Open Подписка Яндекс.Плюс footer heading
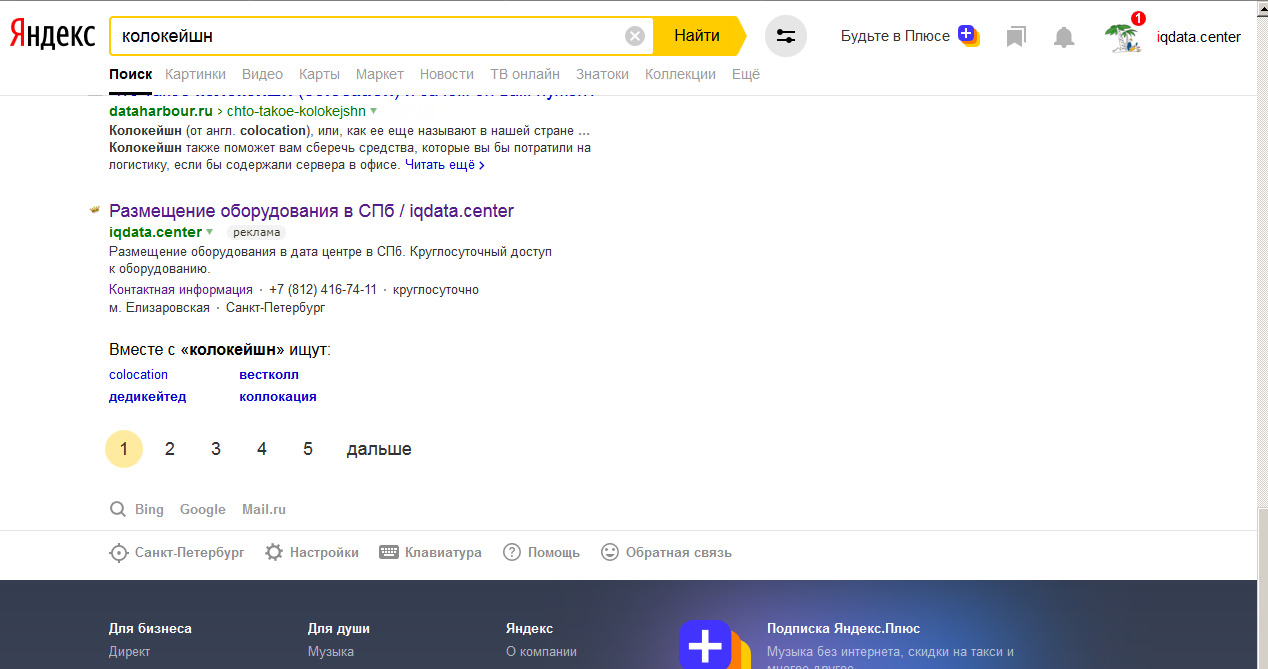Screen dimensions: 1268x669 click(x=844, y=629)
